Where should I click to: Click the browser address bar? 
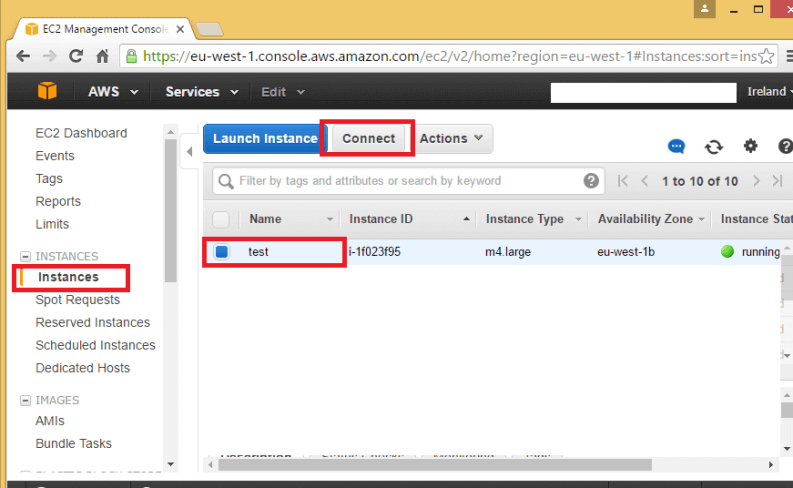(x=448, y=56)
